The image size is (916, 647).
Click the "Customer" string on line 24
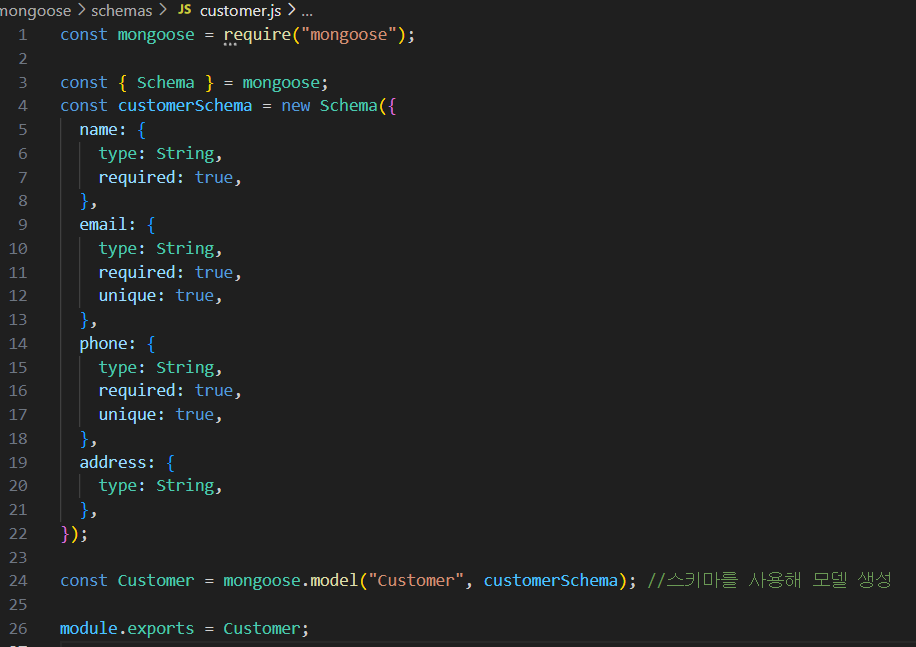tap(415, 581)
